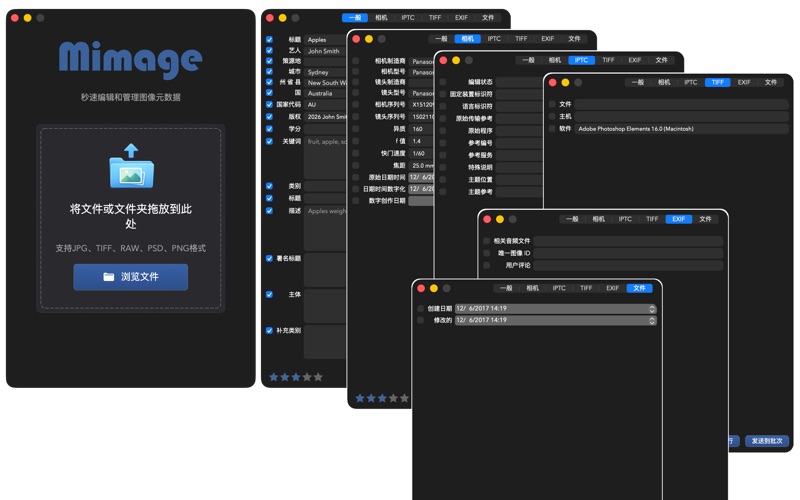Click the 唯一图像 ID input field
800x500 pixels.
629,253
